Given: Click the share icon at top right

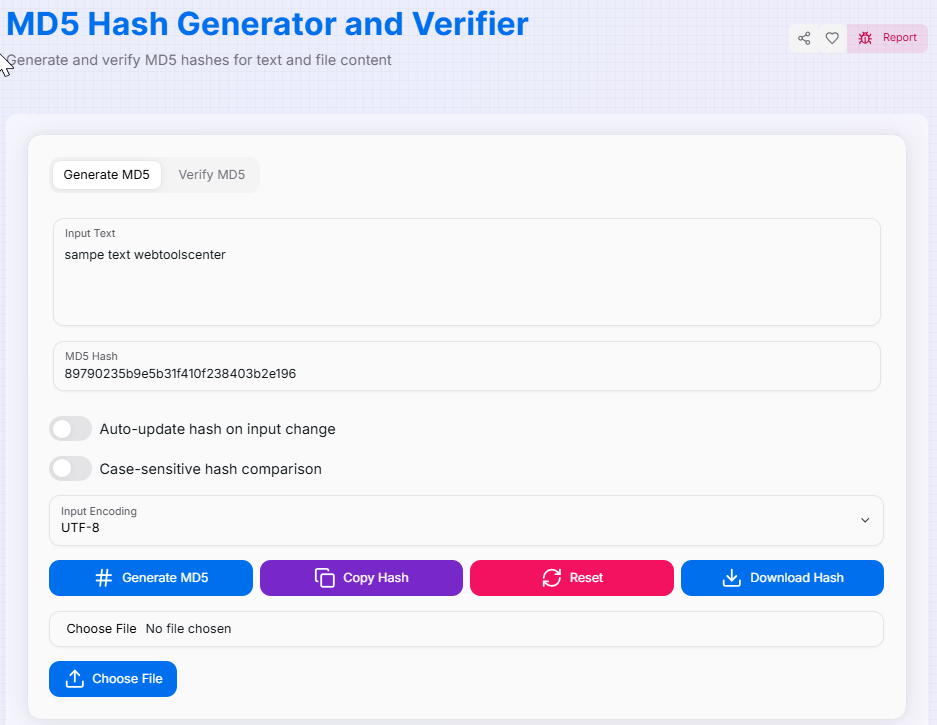Looking at the screenshot, I should (804, 38).
